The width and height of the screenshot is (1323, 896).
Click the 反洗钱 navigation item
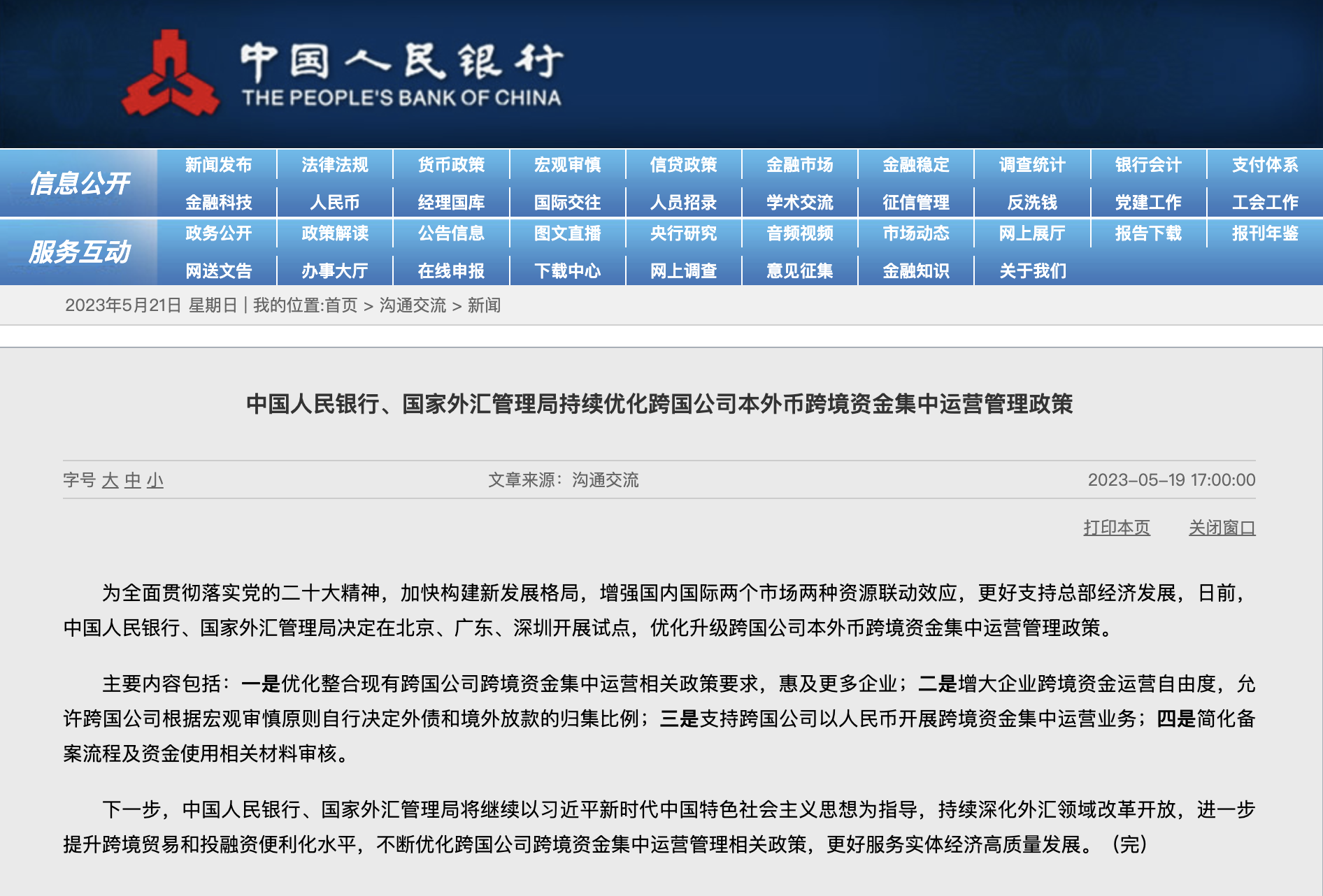[x=1031, y=203]
